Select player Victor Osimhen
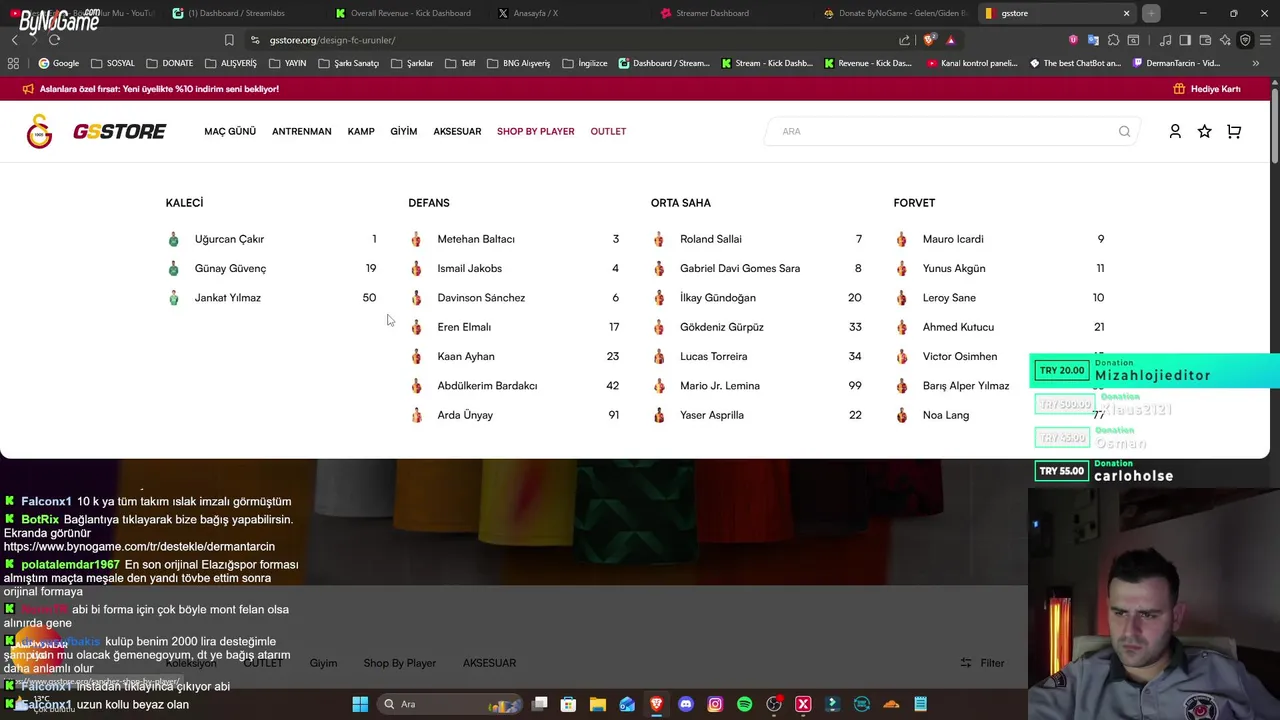1280x720 pixels. (959, 356)
